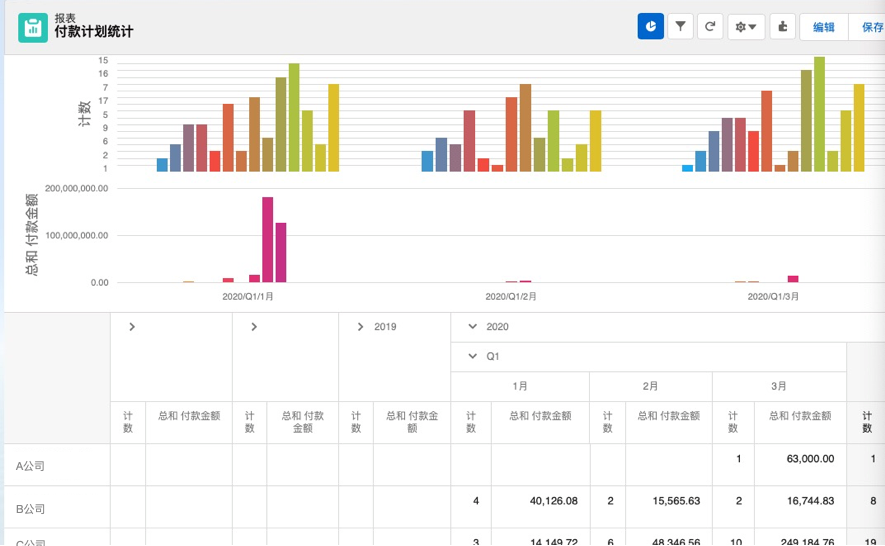
Task: Click the report clipboard icon
Action: [33, 28]
